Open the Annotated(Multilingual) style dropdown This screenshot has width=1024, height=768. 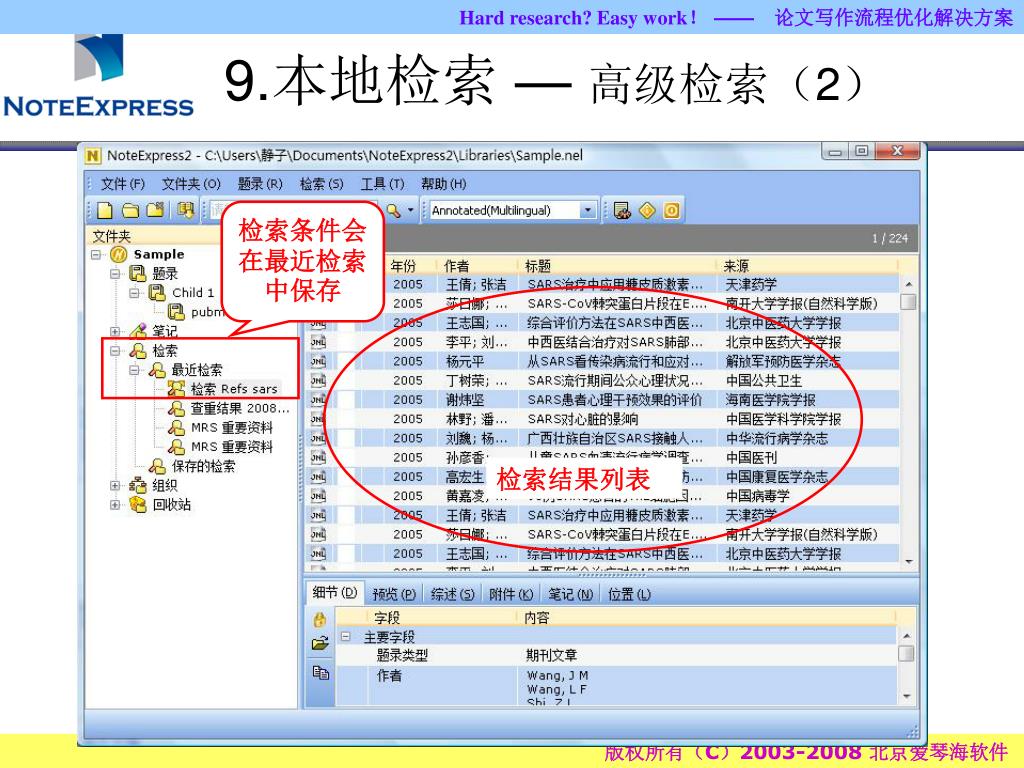(588, 210)
